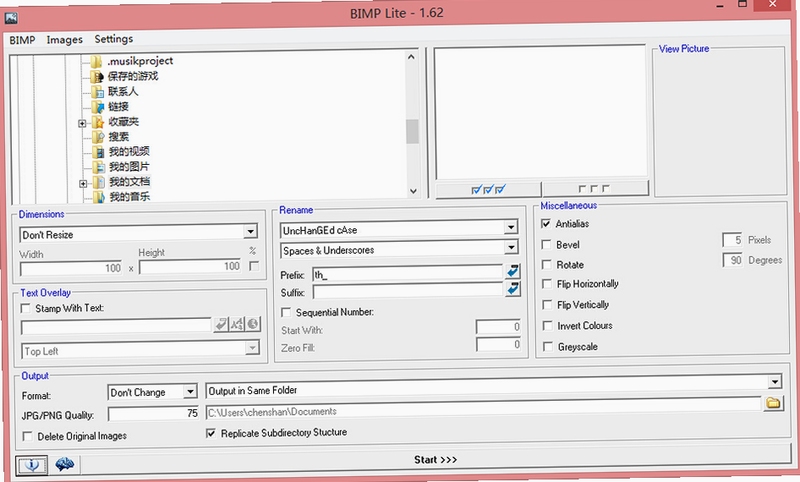Viewport: 800px width, 482px height.
Task: Enable the Rotate checkbox
Action: (x=546, y=265)
